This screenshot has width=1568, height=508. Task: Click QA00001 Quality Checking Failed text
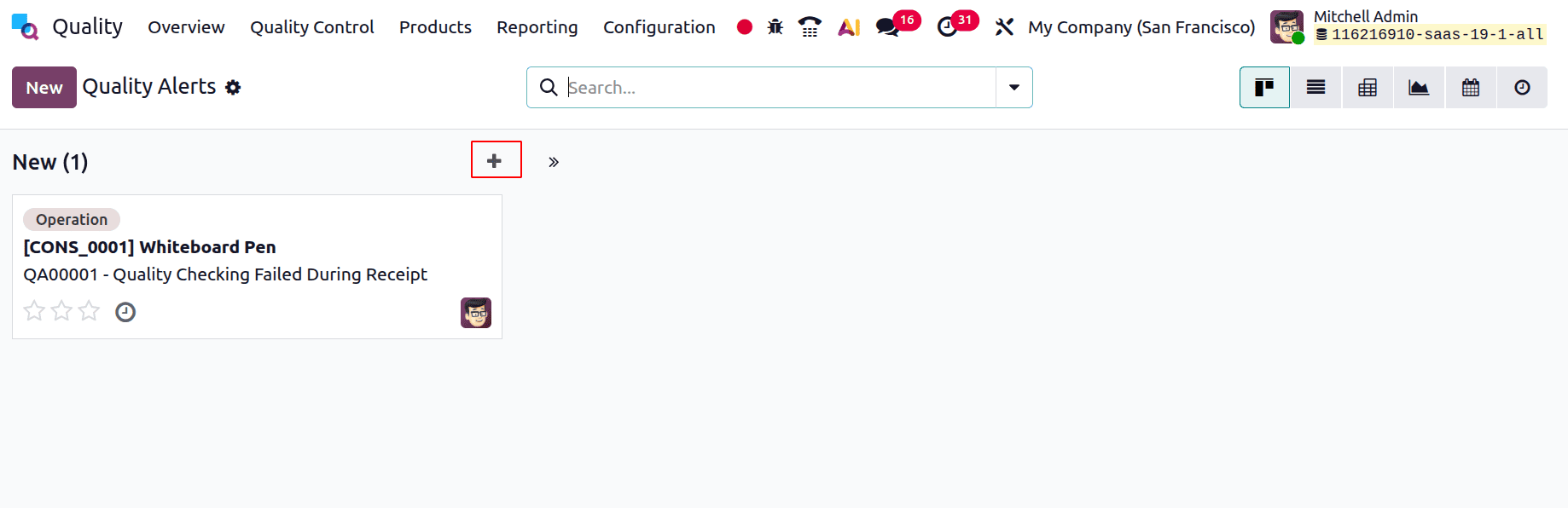click(x=225, y=274)
